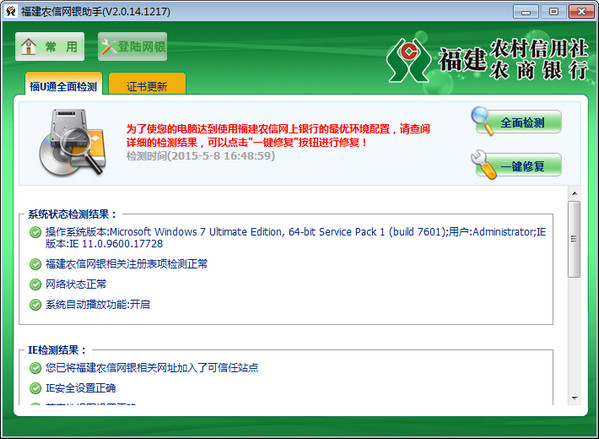Select 福建农信网银相关注册表项检测正常 text
Viewport: 599px width, 439px height.
tap(126, 264)
